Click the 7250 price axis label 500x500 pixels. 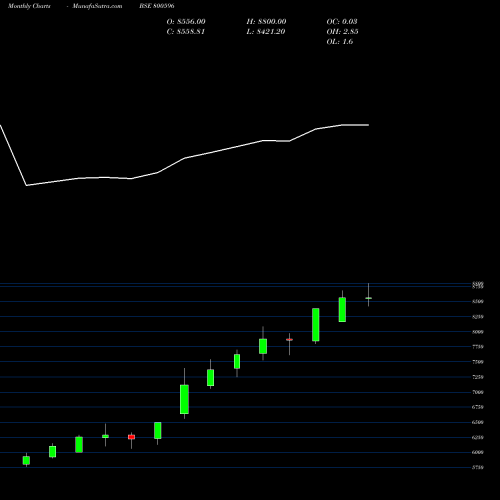[x=478, y=377]
